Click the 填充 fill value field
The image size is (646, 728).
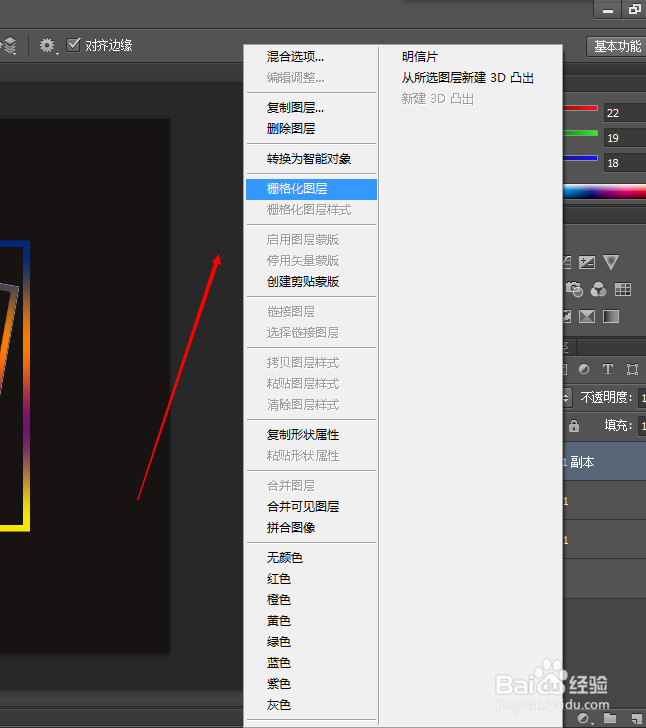coord(642,426)
